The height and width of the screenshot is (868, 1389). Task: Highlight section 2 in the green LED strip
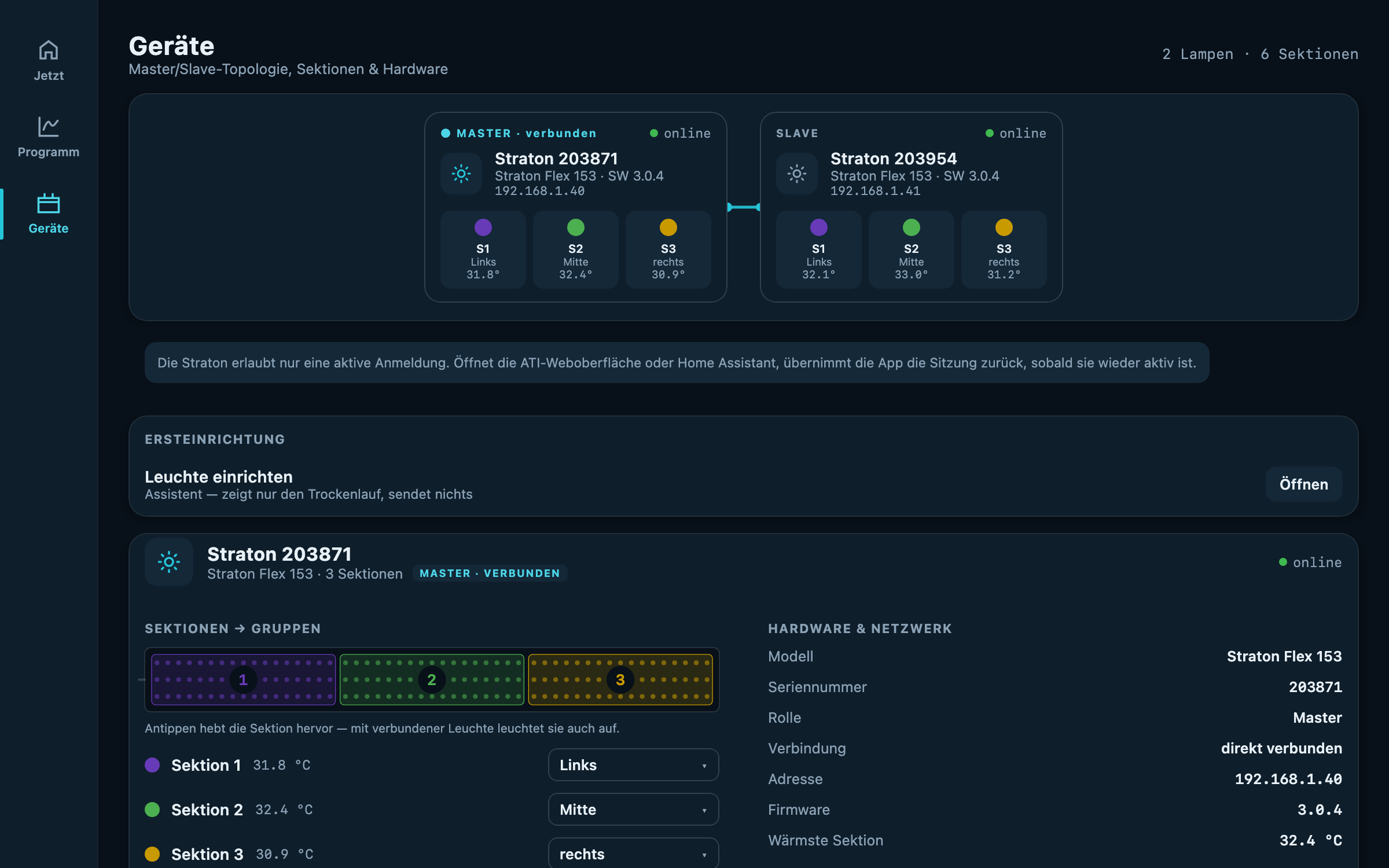pyautogui.click(x=432, y=679)
